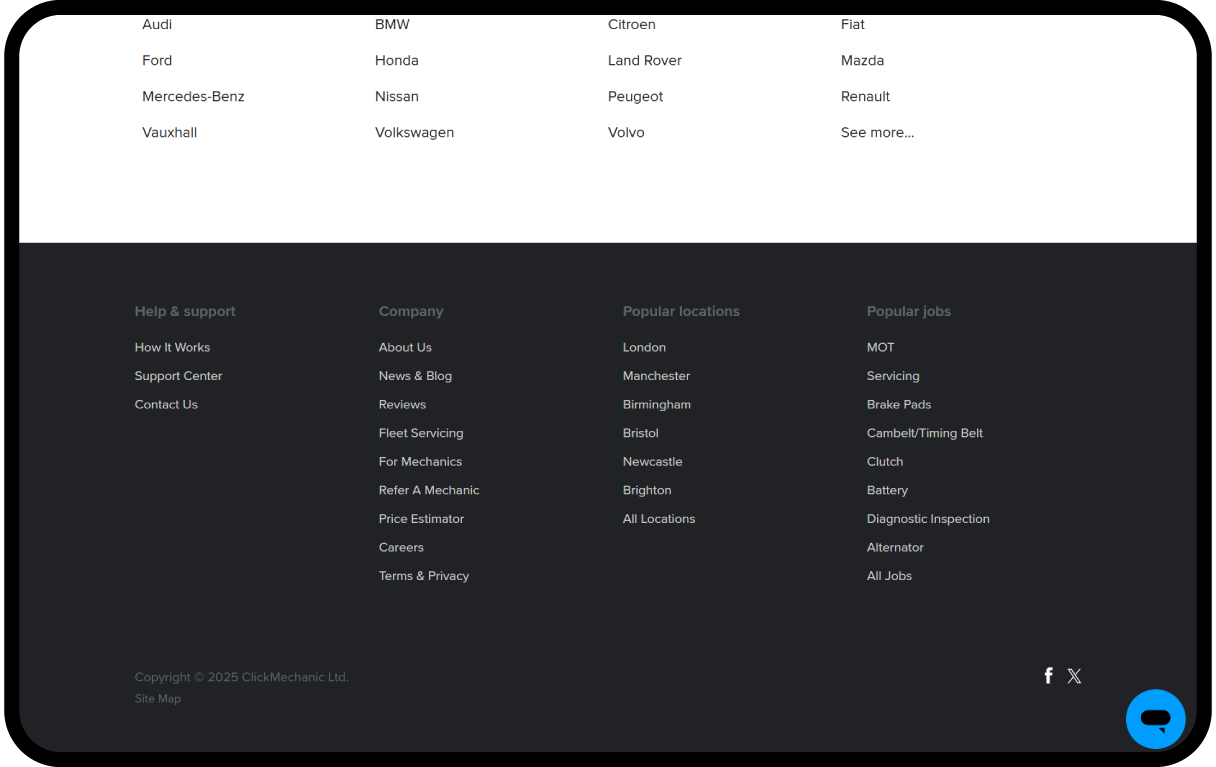Click Refer A Mechanic link

[429, 490]
